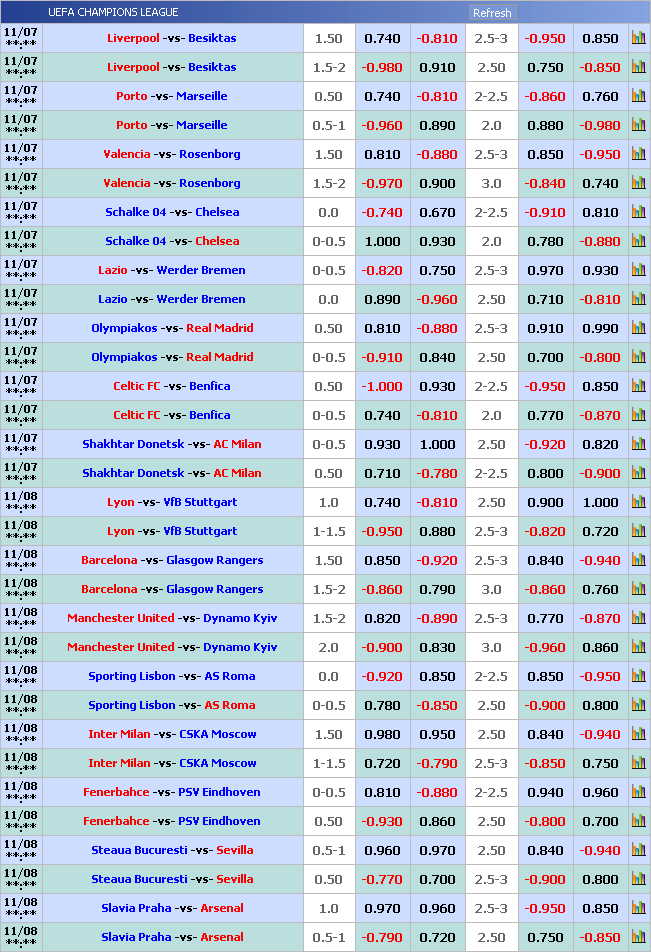Select Barcelona vs Glasgow Rangers 1.50 handicap match
The image size is (651, 952).
pyautogui.click(x=172, y=561)
